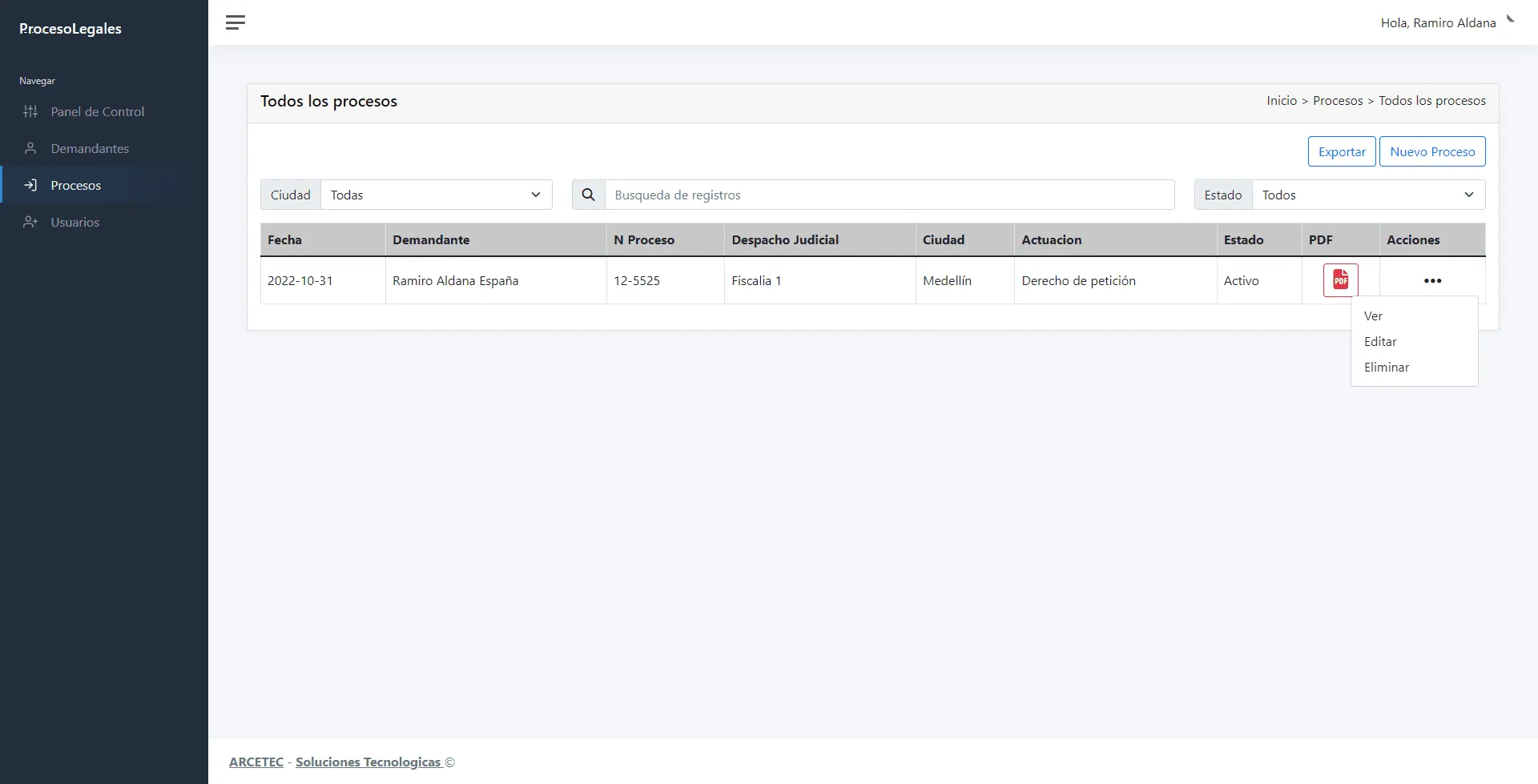Choose Ver from the actions menu

[x=1373, y=316]
